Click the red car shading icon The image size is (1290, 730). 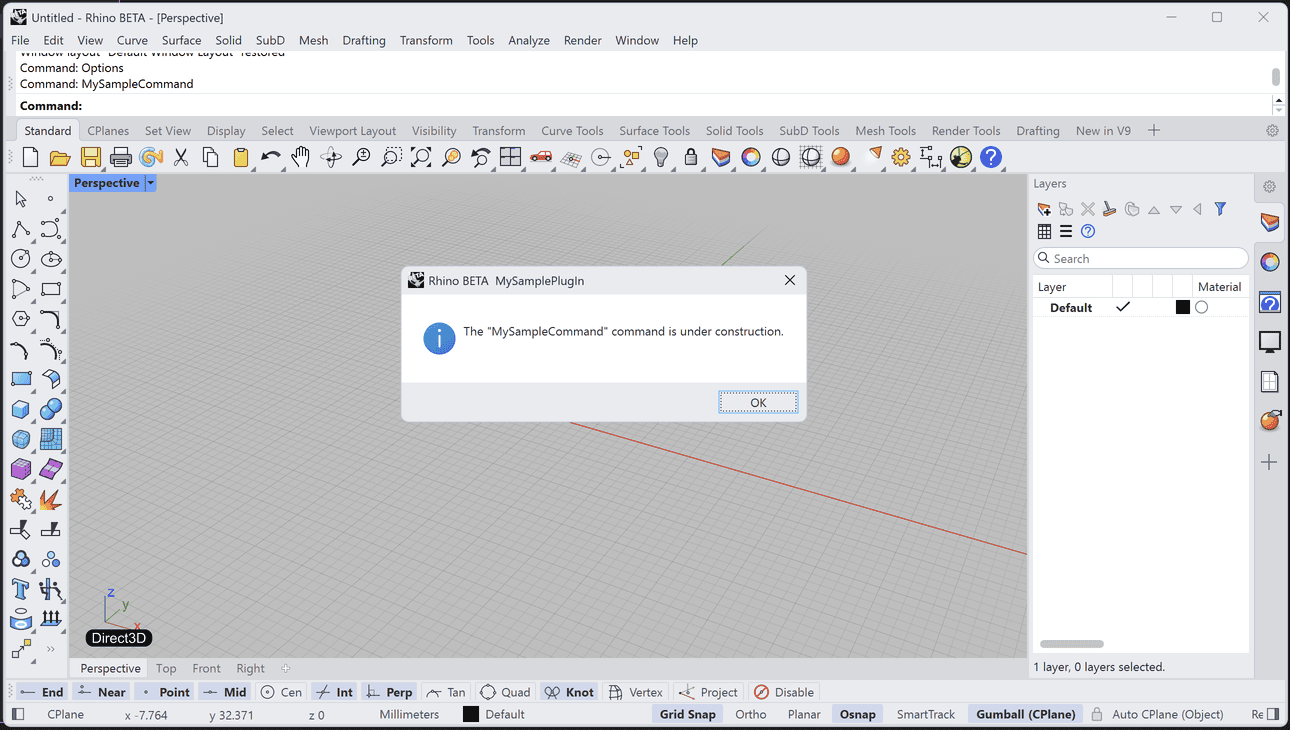[x=541, y=157]
